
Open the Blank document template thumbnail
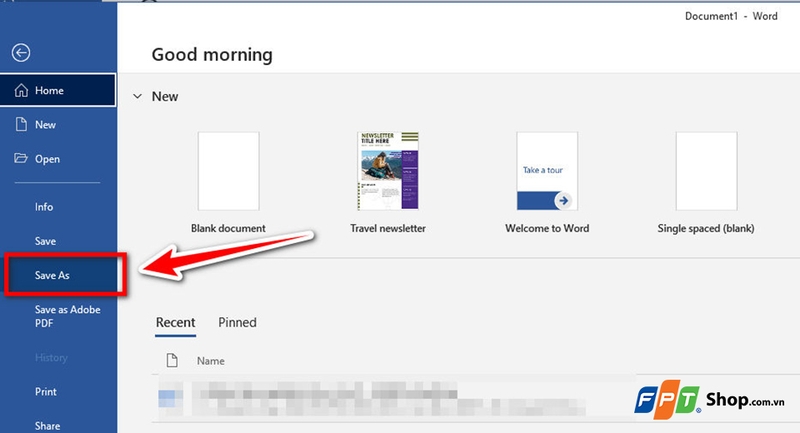click(229, 171)
